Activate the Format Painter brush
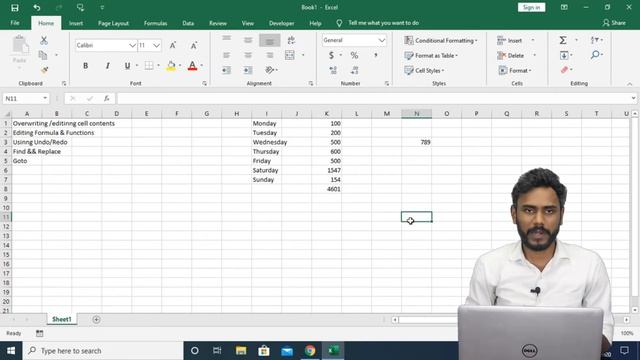 click(x=44, y=70)
